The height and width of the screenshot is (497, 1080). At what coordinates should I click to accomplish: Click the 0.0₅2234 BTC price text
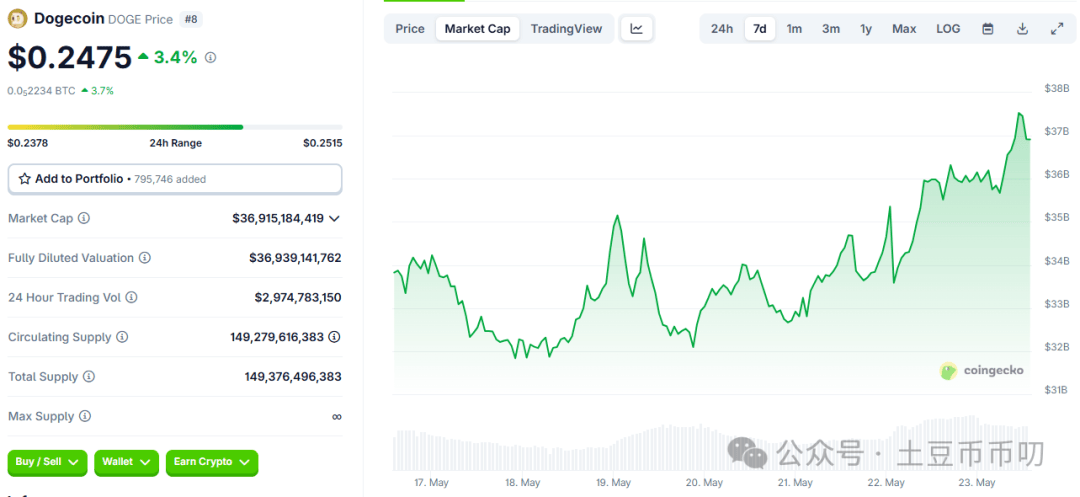tap(41, 91)
